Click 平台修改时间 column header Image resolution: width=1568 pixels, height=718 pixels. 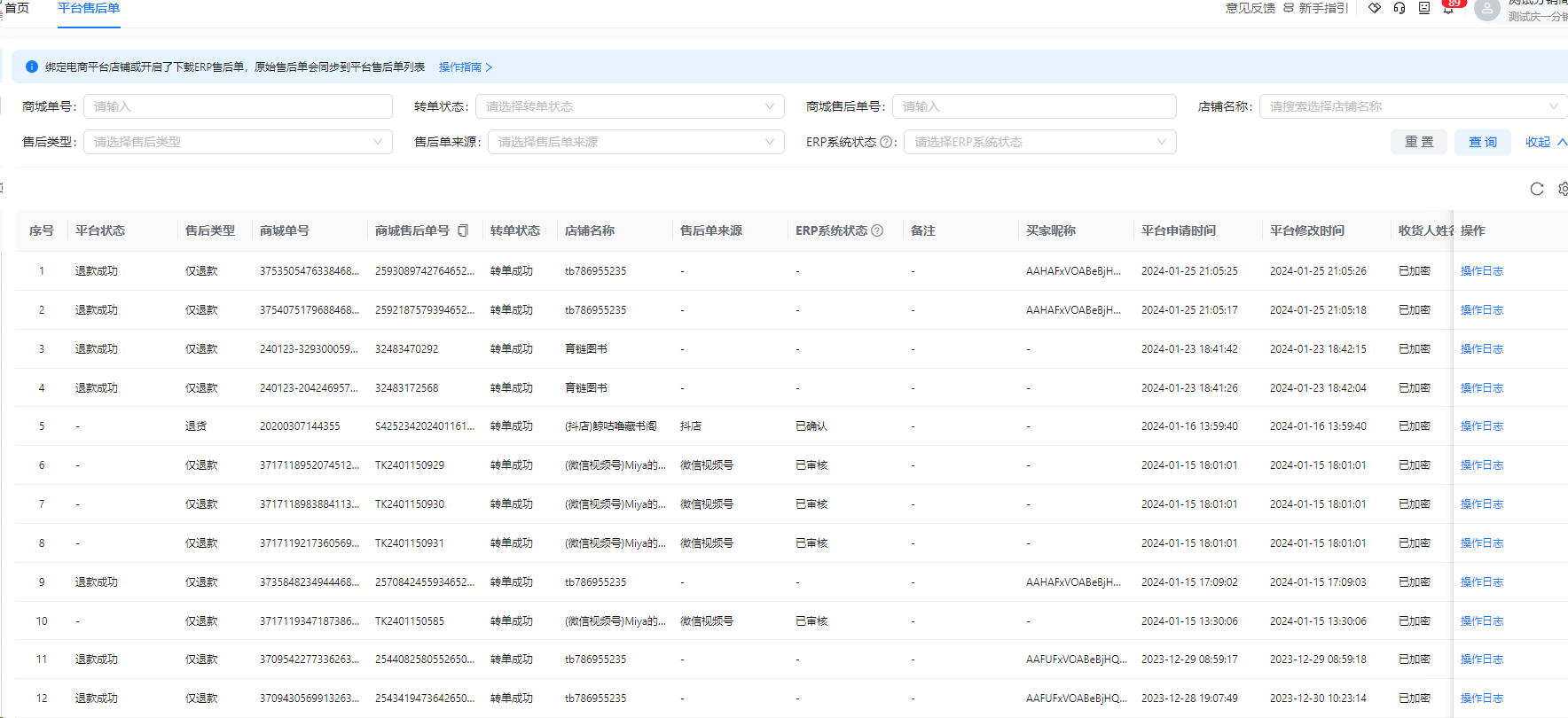pos(1307,230)
